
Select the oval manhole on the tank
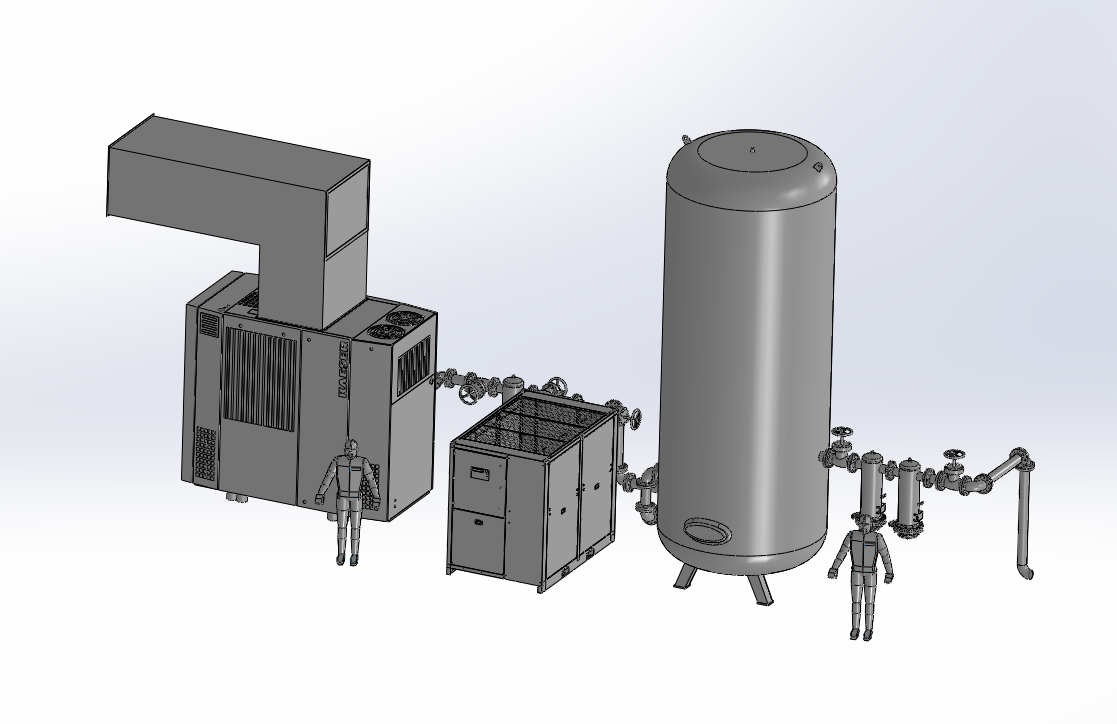[x=707, y=532]
